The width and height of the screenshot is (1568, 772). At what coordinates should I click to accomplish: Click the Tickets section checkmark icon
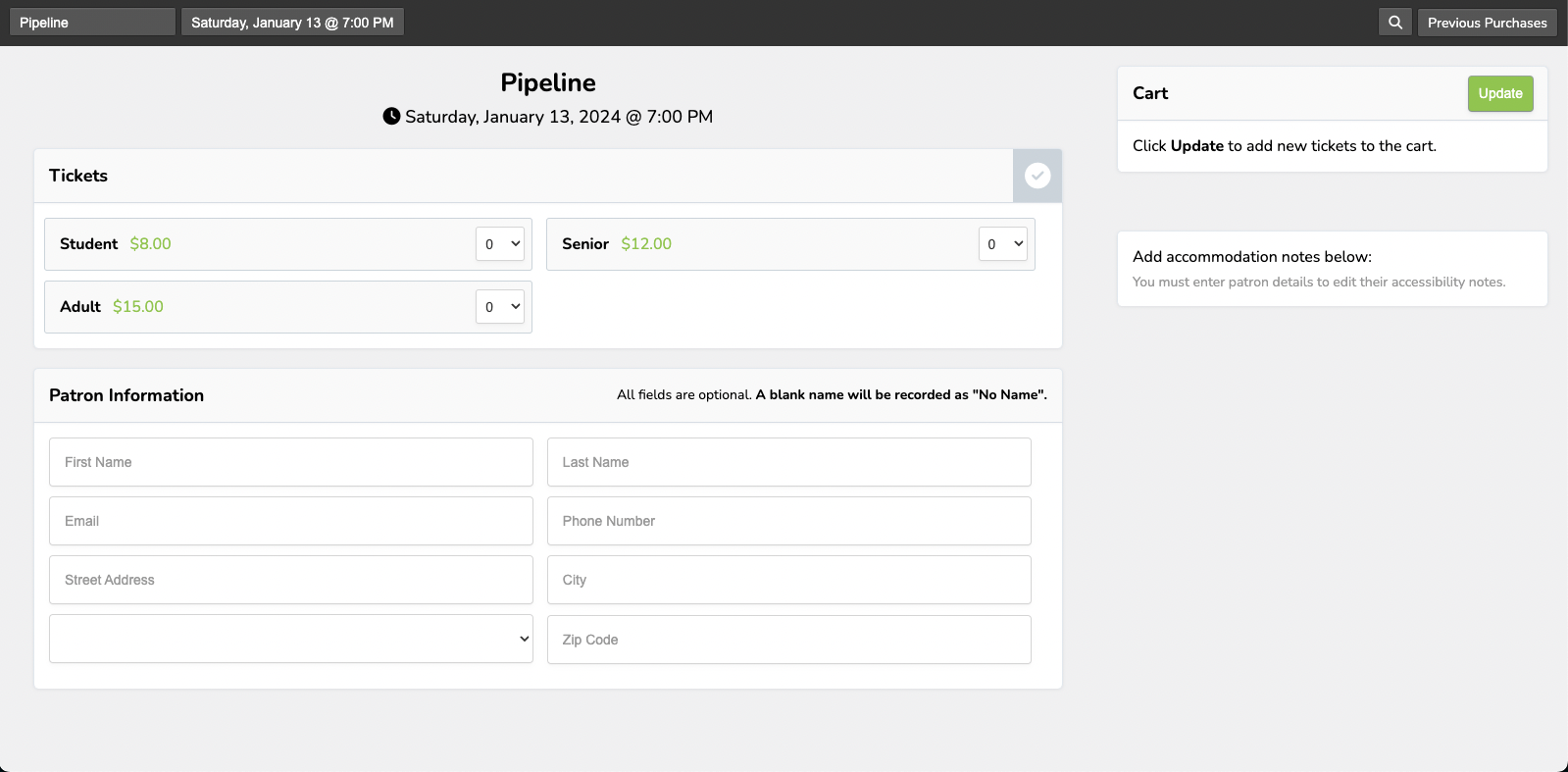1037,176
